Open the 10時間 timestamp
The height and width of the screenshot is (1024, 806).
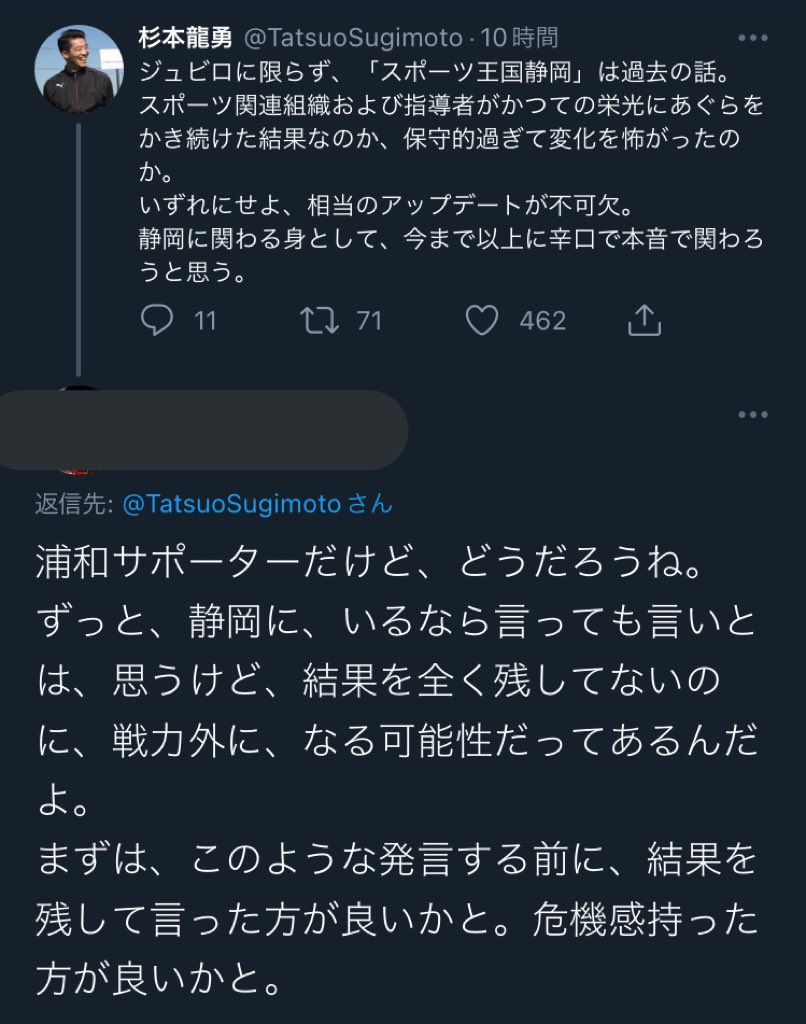pyautogui.click(x=520, y=38)
